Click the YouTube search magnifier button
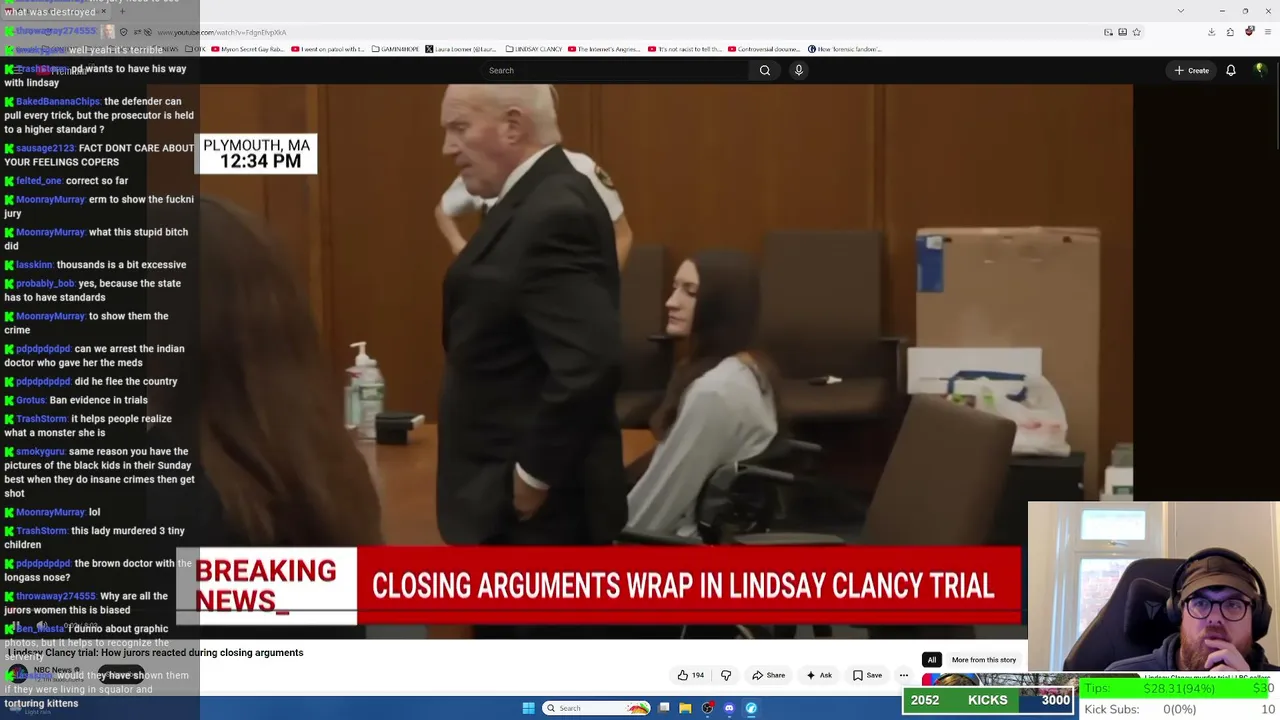The height and width of the screenshot is (720, 1280). coord(765,70)
